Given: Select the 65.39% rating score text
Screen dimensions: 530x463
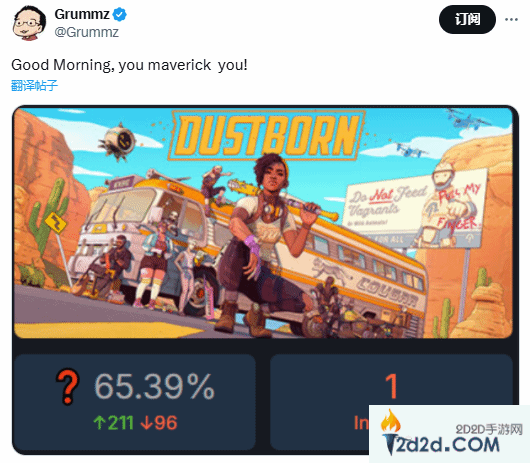Looking at the screenshot, I should [x=154, y=386].
